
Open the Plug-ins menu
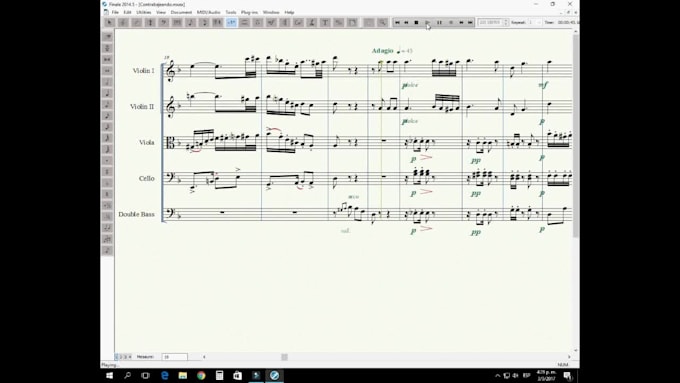249,12
